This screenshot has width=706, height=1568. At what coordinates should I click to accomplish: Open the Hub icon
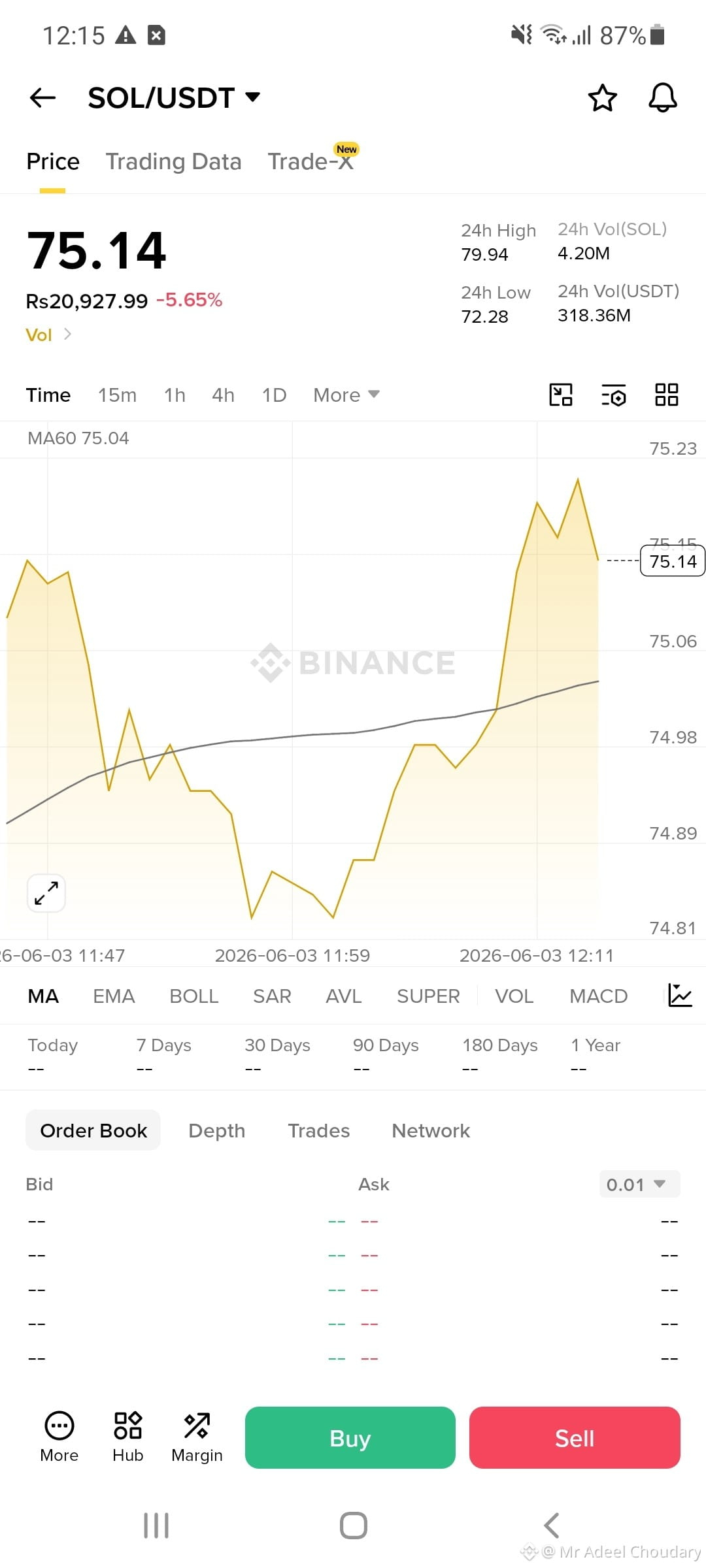(127, 1437)
